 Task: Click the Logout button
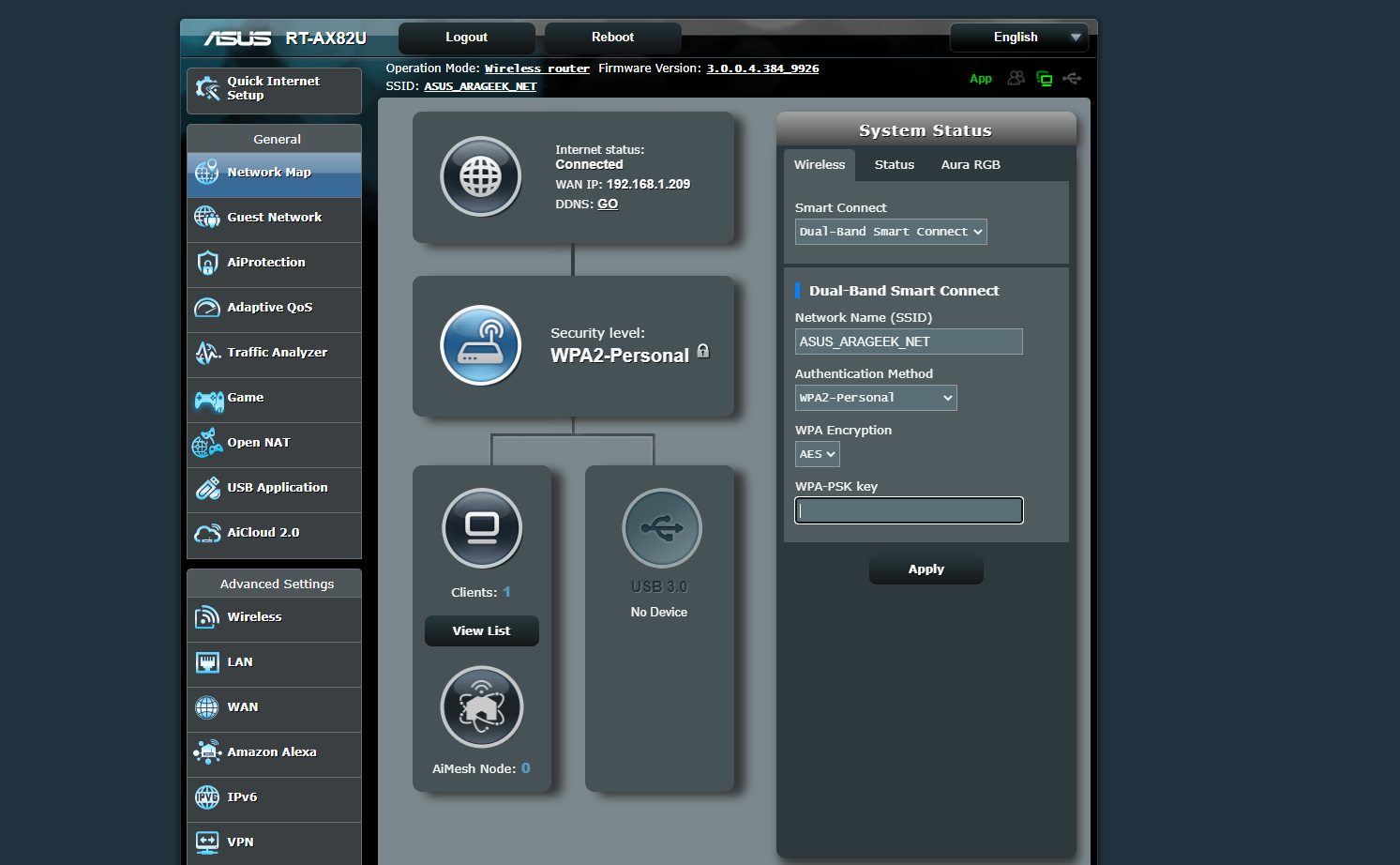[466, 38]
